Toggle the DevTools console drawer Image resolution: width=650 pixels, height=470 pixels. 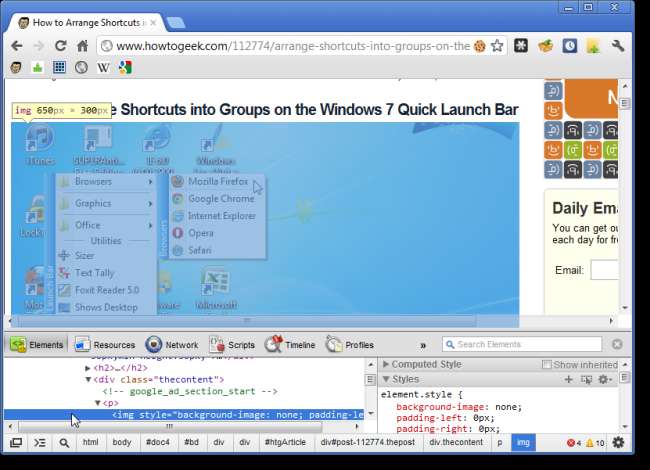coord(40,442)
